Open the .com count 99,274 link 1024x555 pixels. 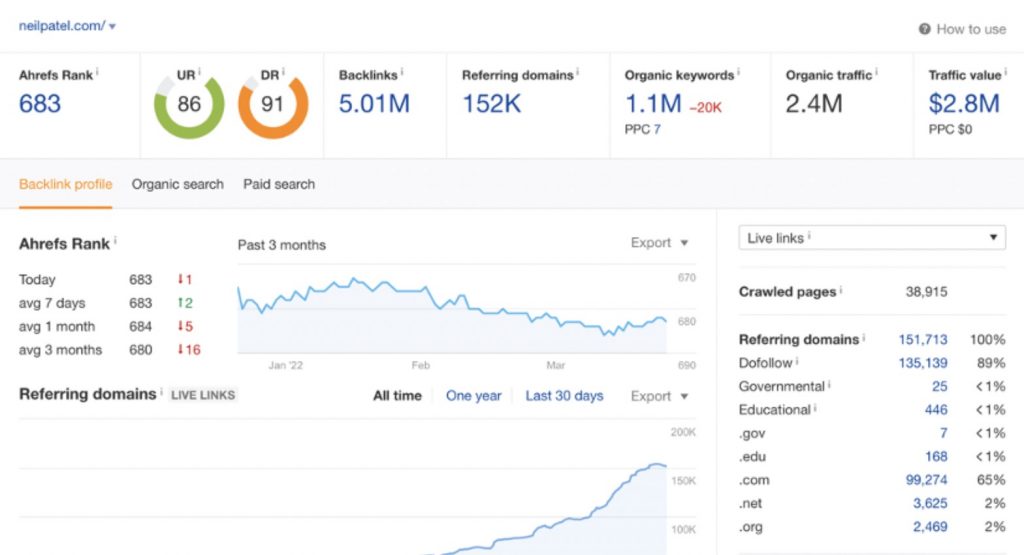927,480
